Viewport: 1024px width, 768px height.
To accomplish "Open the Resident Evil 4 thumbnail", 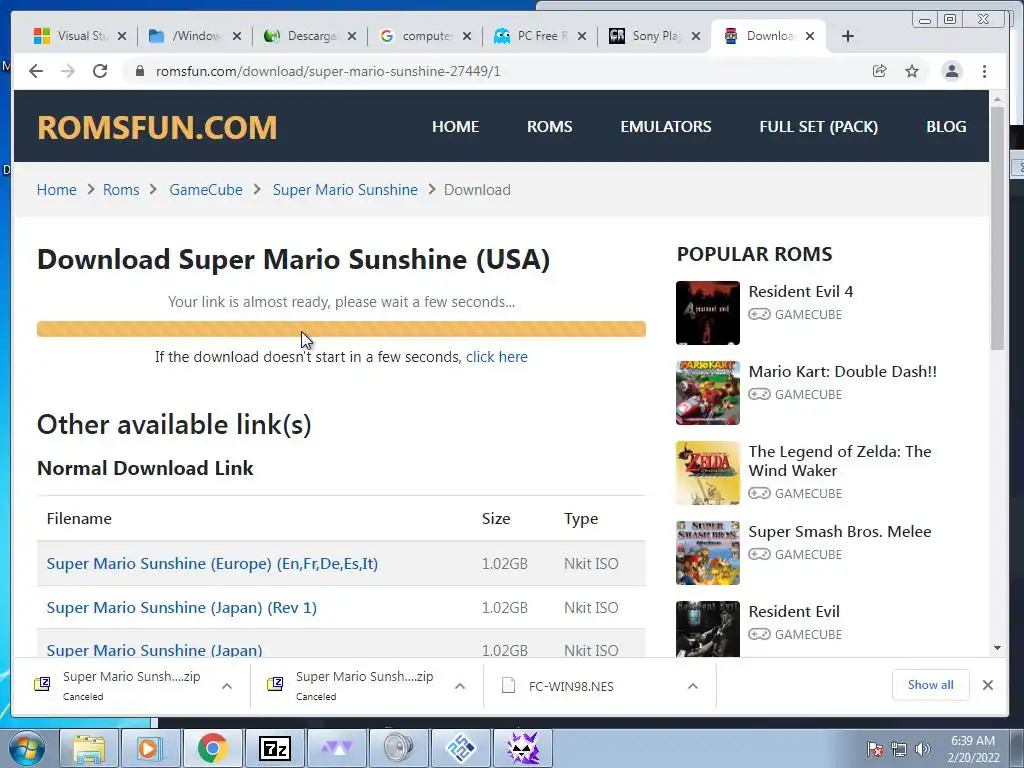I will [708, 313].
